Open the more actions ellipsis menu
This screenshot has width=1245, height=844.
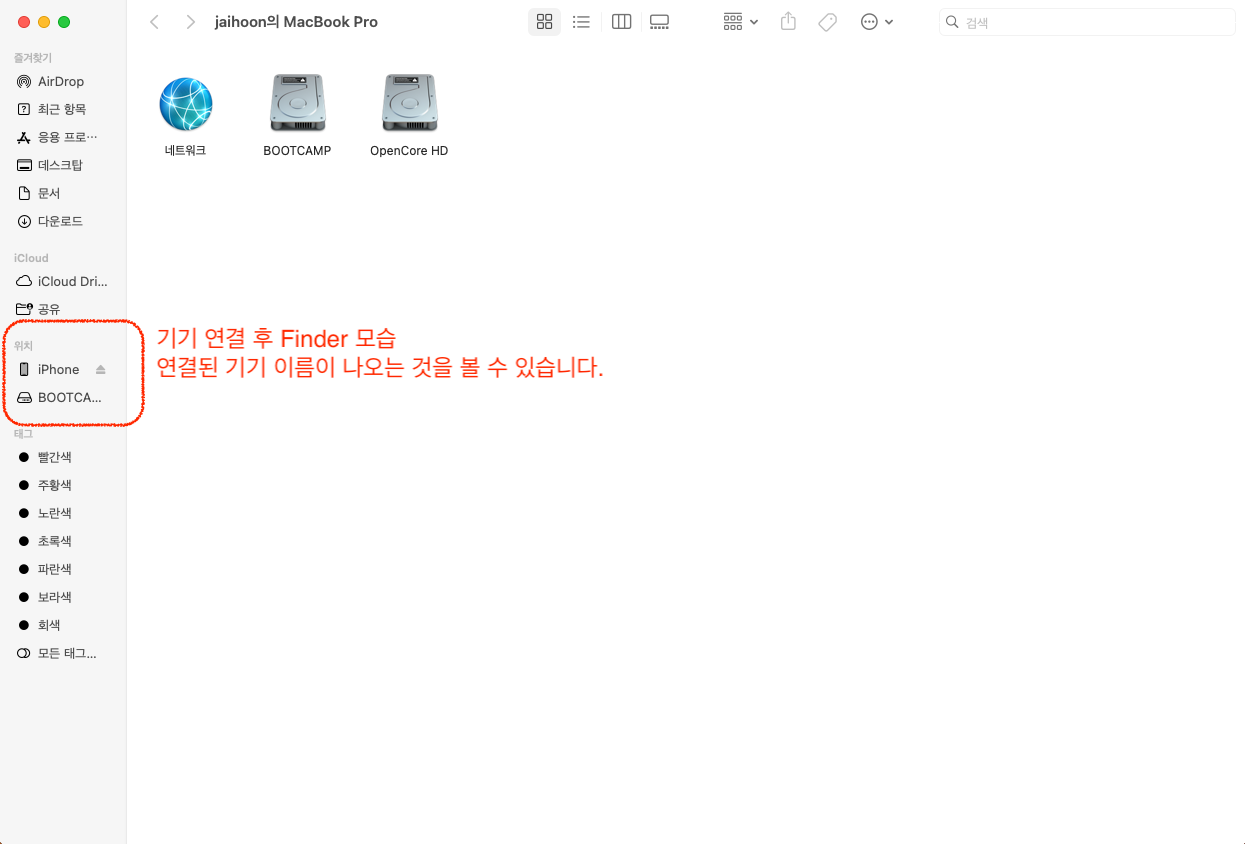[877, 22]
